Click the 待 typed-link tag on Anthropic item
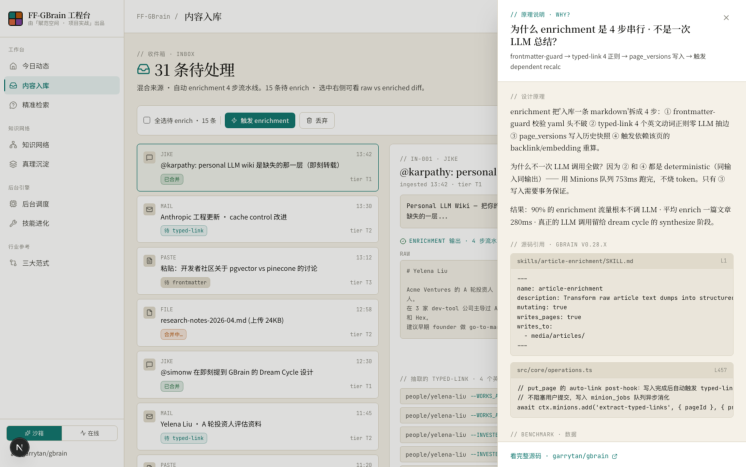The width and height of the screenshot is (746, 467). pos(184,231)
